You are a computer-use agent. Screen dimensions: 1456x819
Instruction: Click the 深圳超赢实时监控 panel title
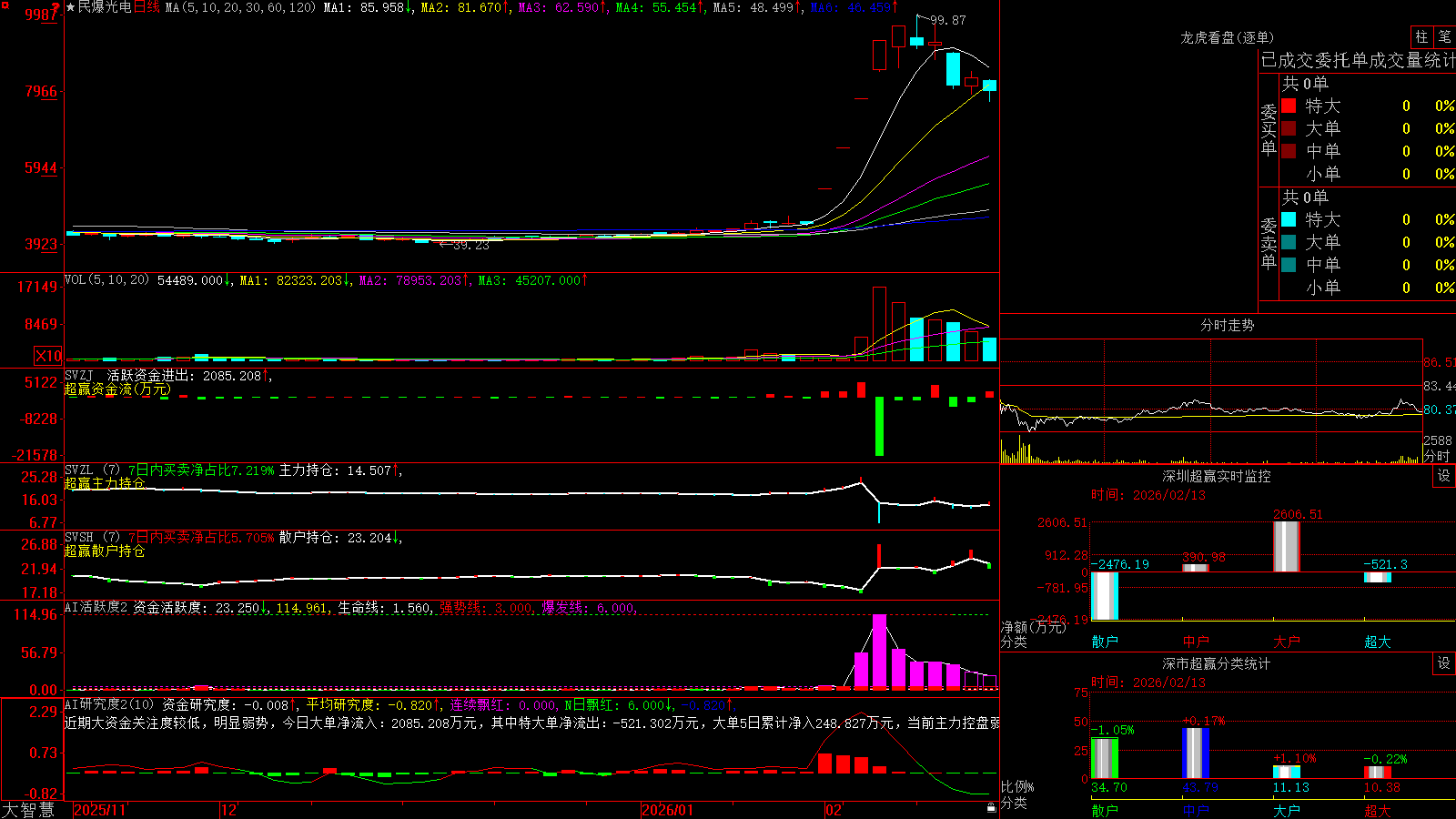tap(1216, 476)
